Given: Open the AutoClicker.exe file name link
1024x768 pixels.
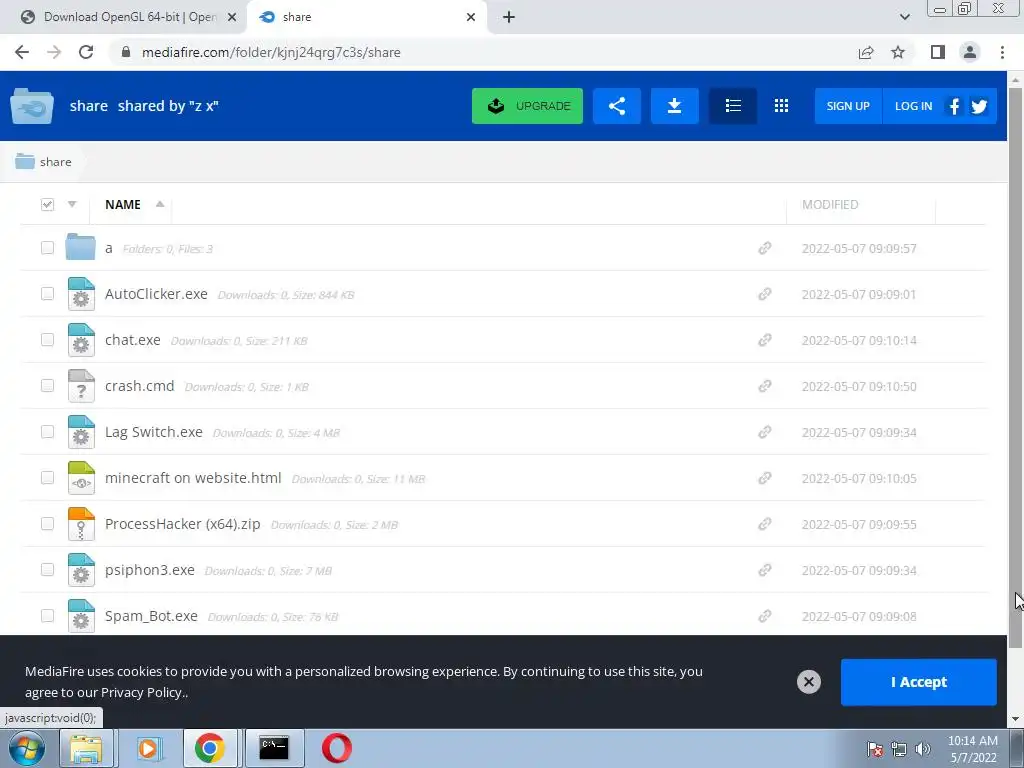Looking at the screenshot, I should tap(156, 294).
